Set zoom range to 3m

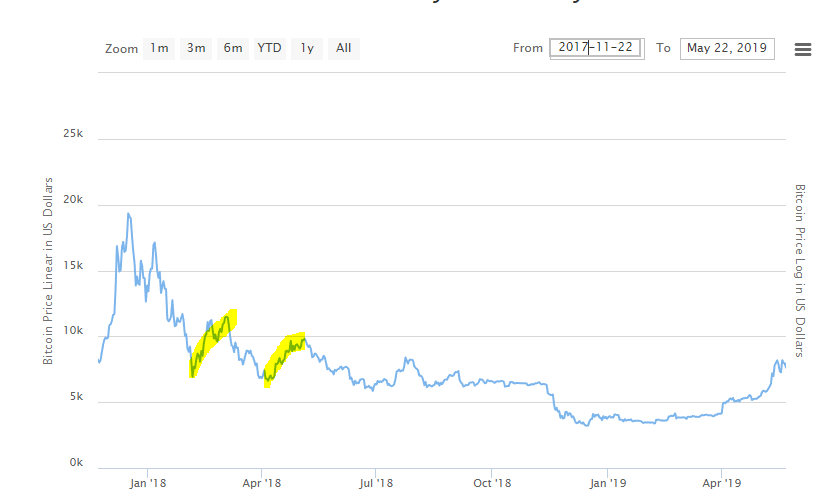coord(196,48)
